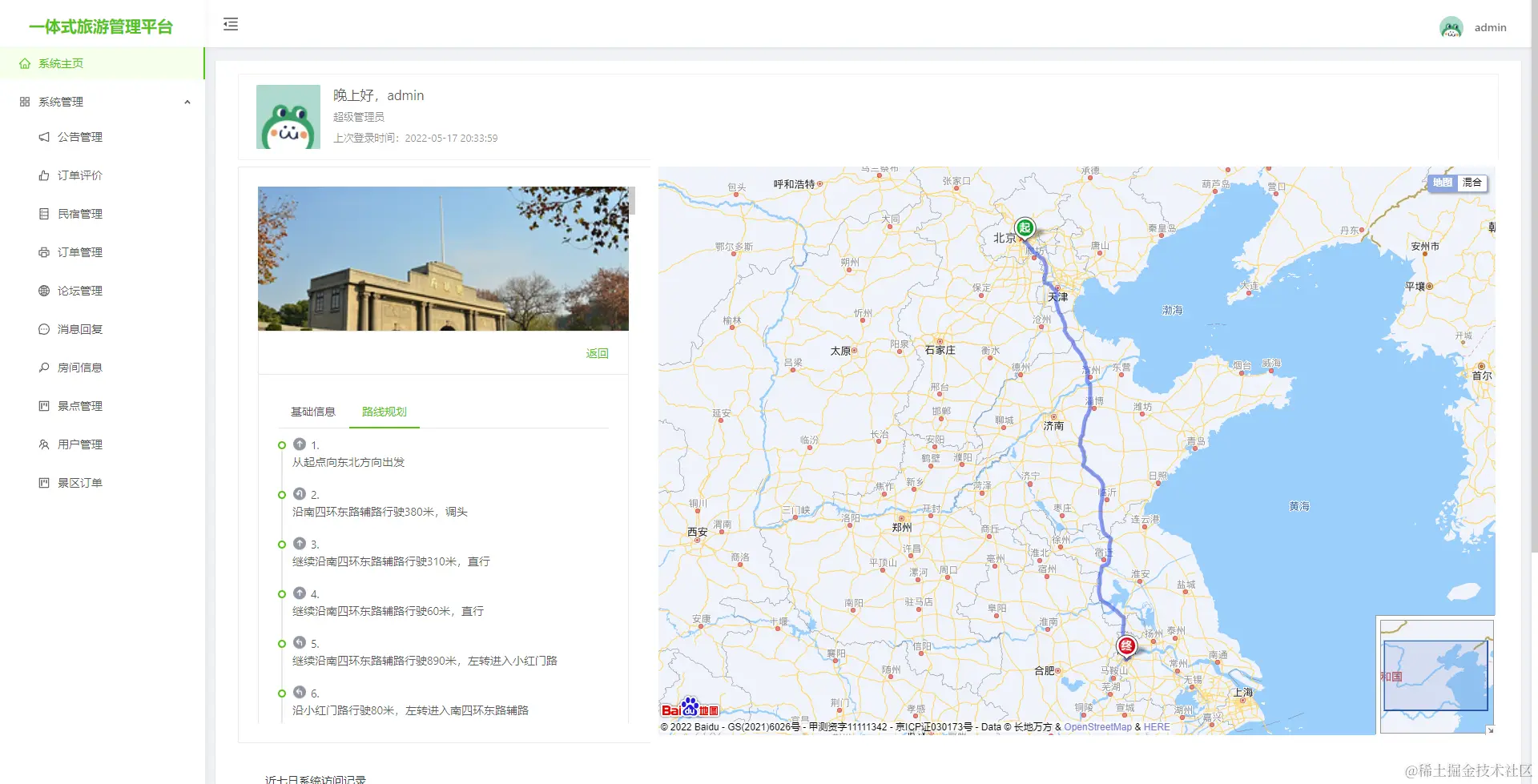Click the globe icon for 论坛管理
1538x784 pixels.
click(44, 291)
